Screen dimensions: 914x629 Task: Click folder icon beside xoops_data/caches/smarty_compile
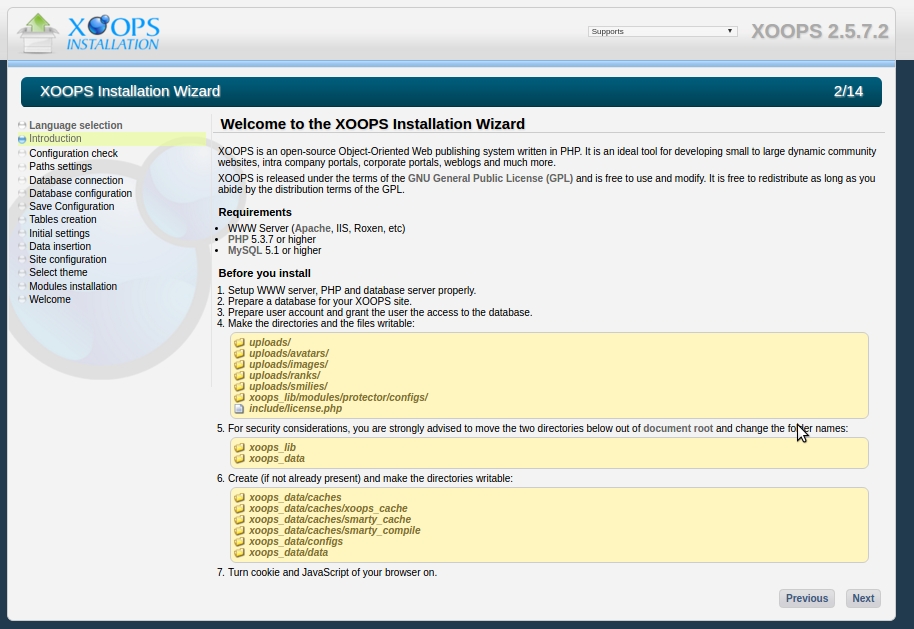239,531
